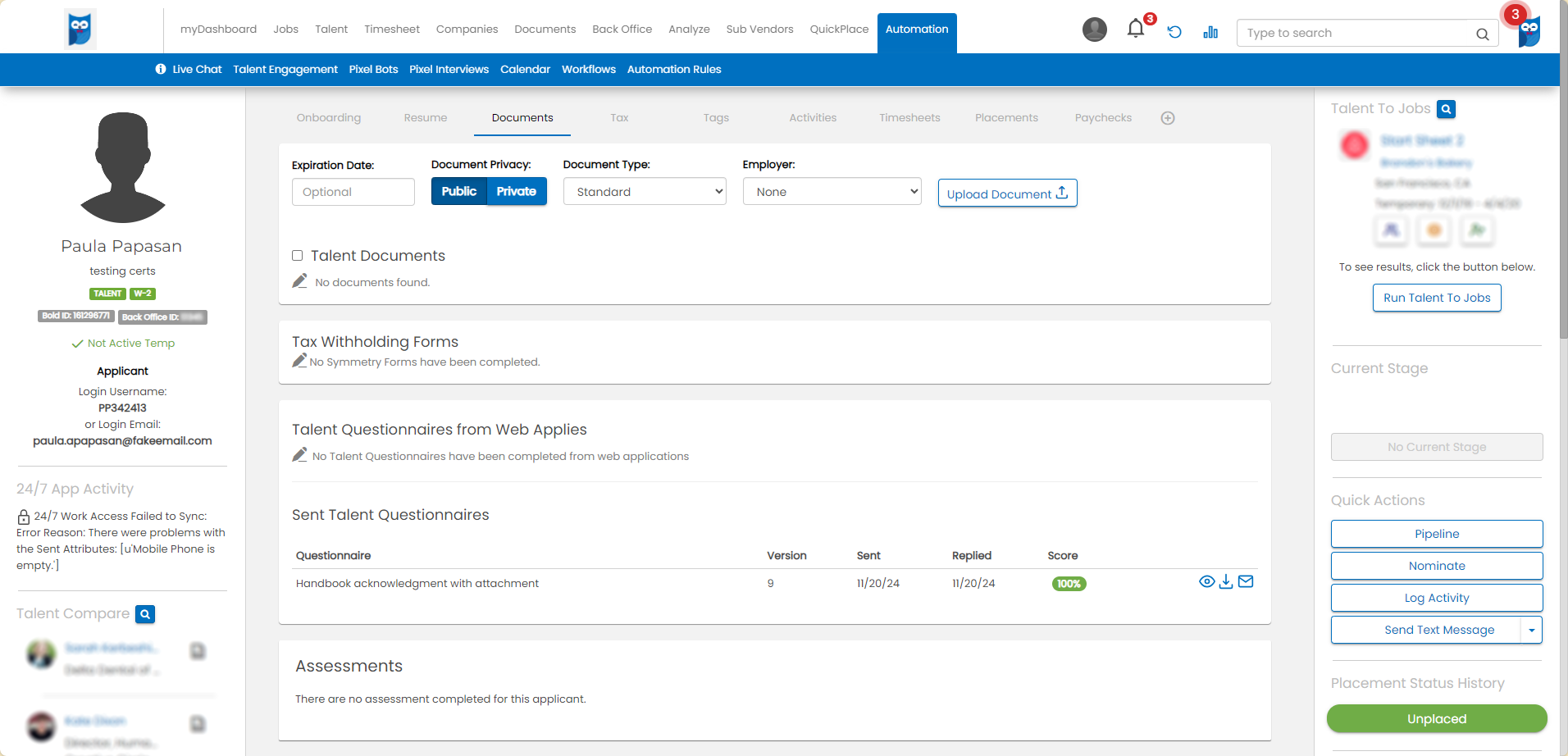The width and height of the screenshot is (1568, 756).
Task: Switch to the Resume tab
Action: click(426, 118)
